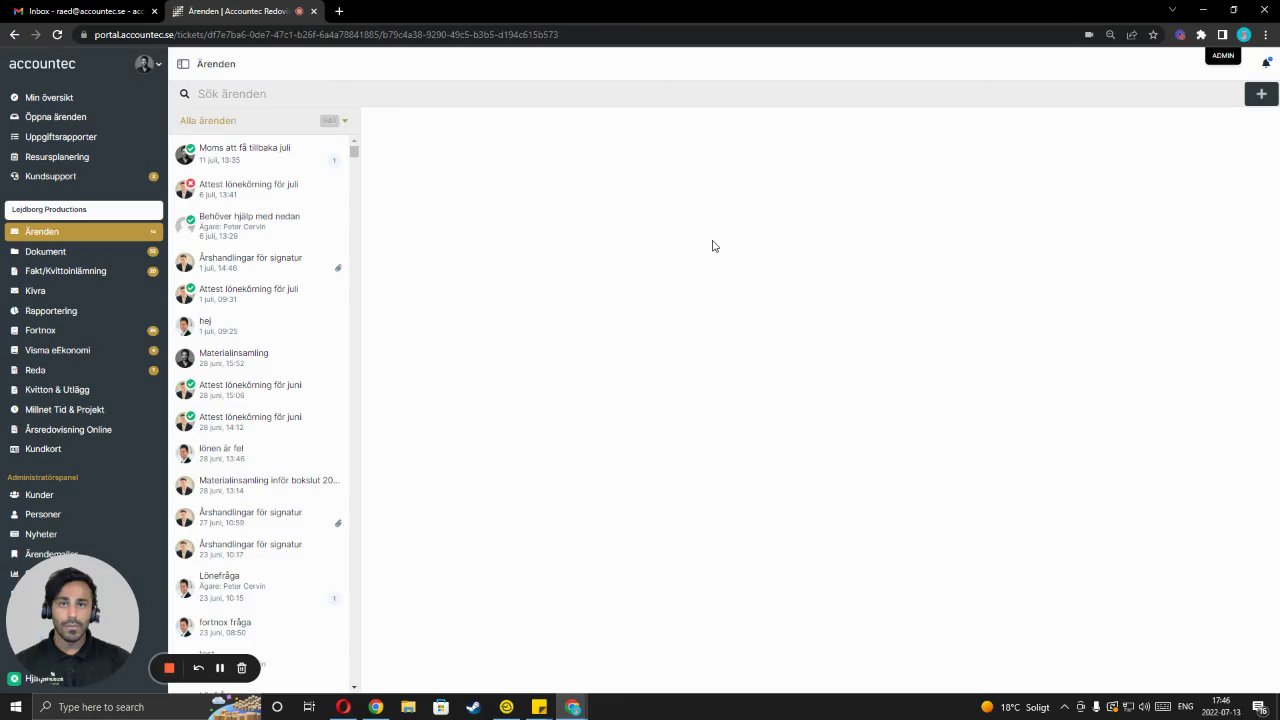The width and height of the screenshot is (1280, 720).
Task: Open Materialinsamling inför bokslut ticket
Action: pyautogui.click(x=259, y=485)
